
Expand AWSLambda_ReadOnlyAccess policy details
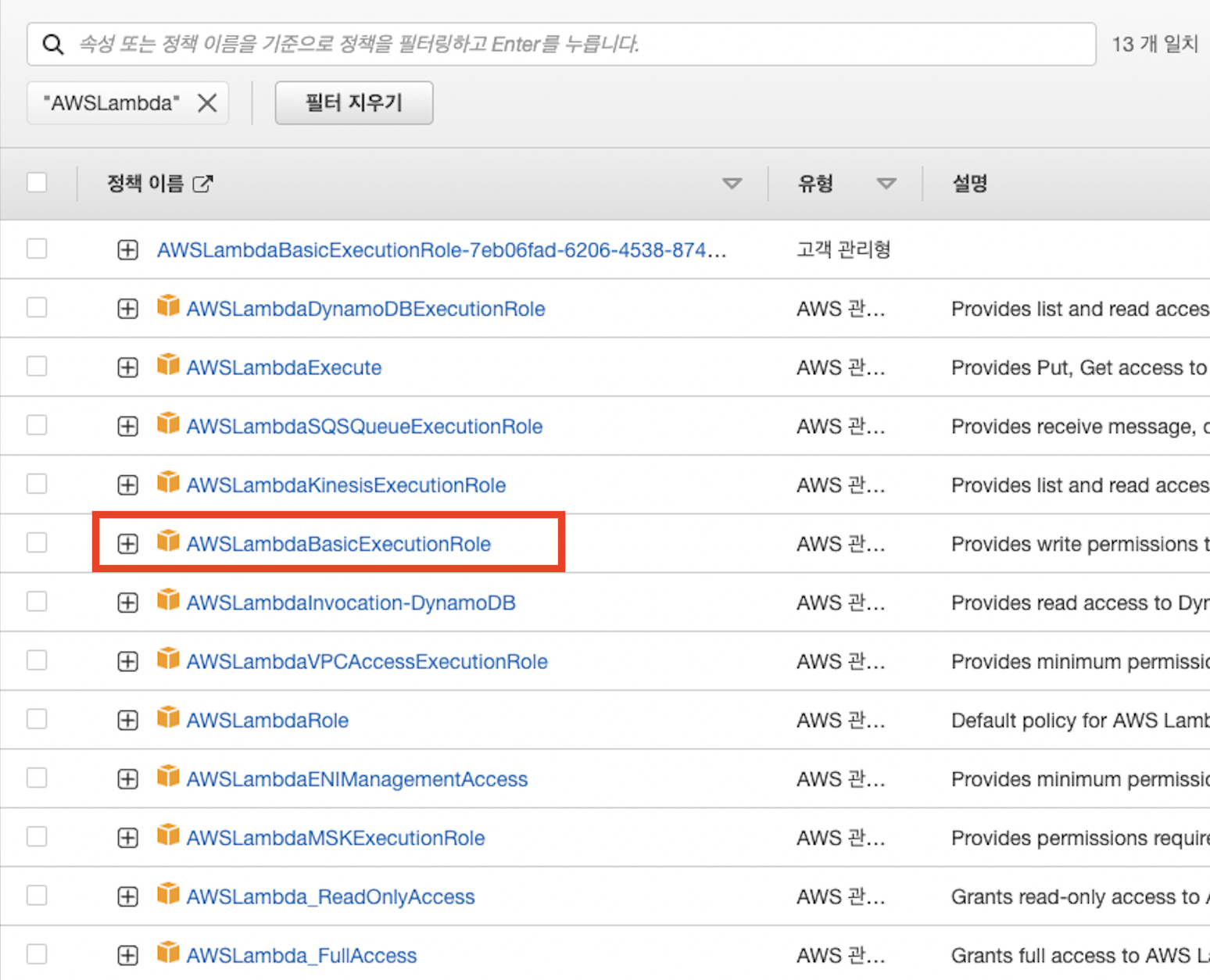[127, 897]
